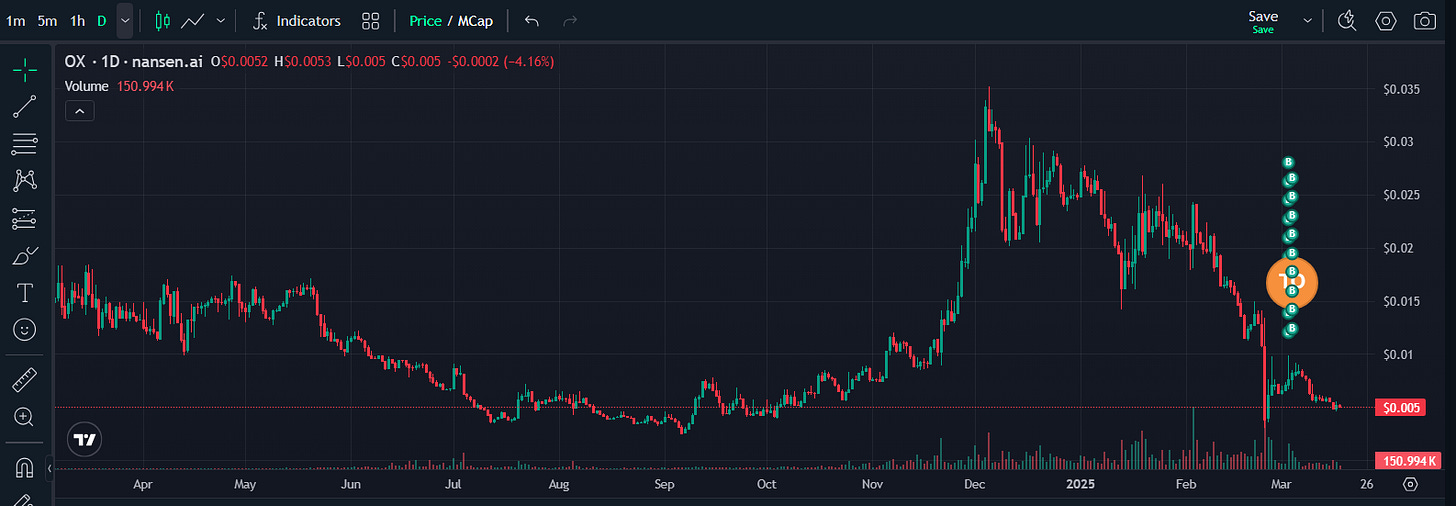Click the $0.005 current price label

(1400, 407)
